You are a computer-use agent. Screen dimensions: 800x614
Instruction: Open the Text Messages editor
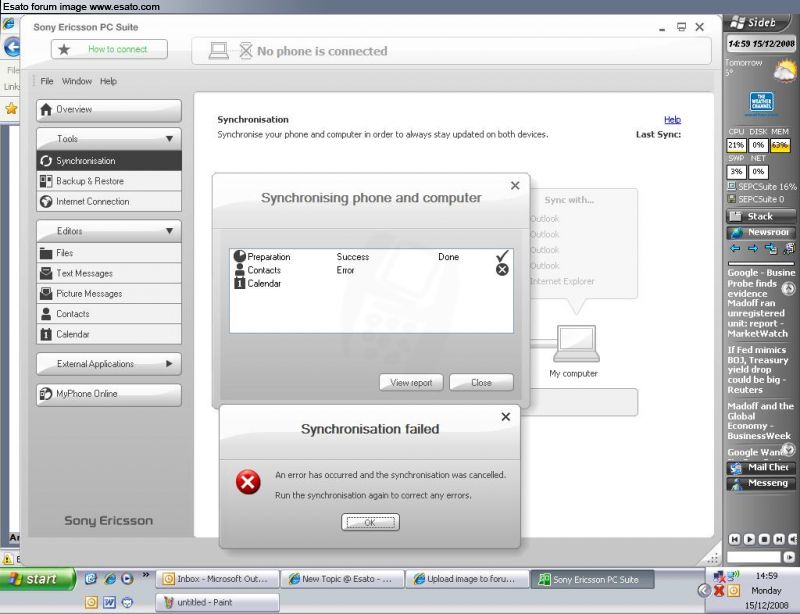tap(109, 273)
